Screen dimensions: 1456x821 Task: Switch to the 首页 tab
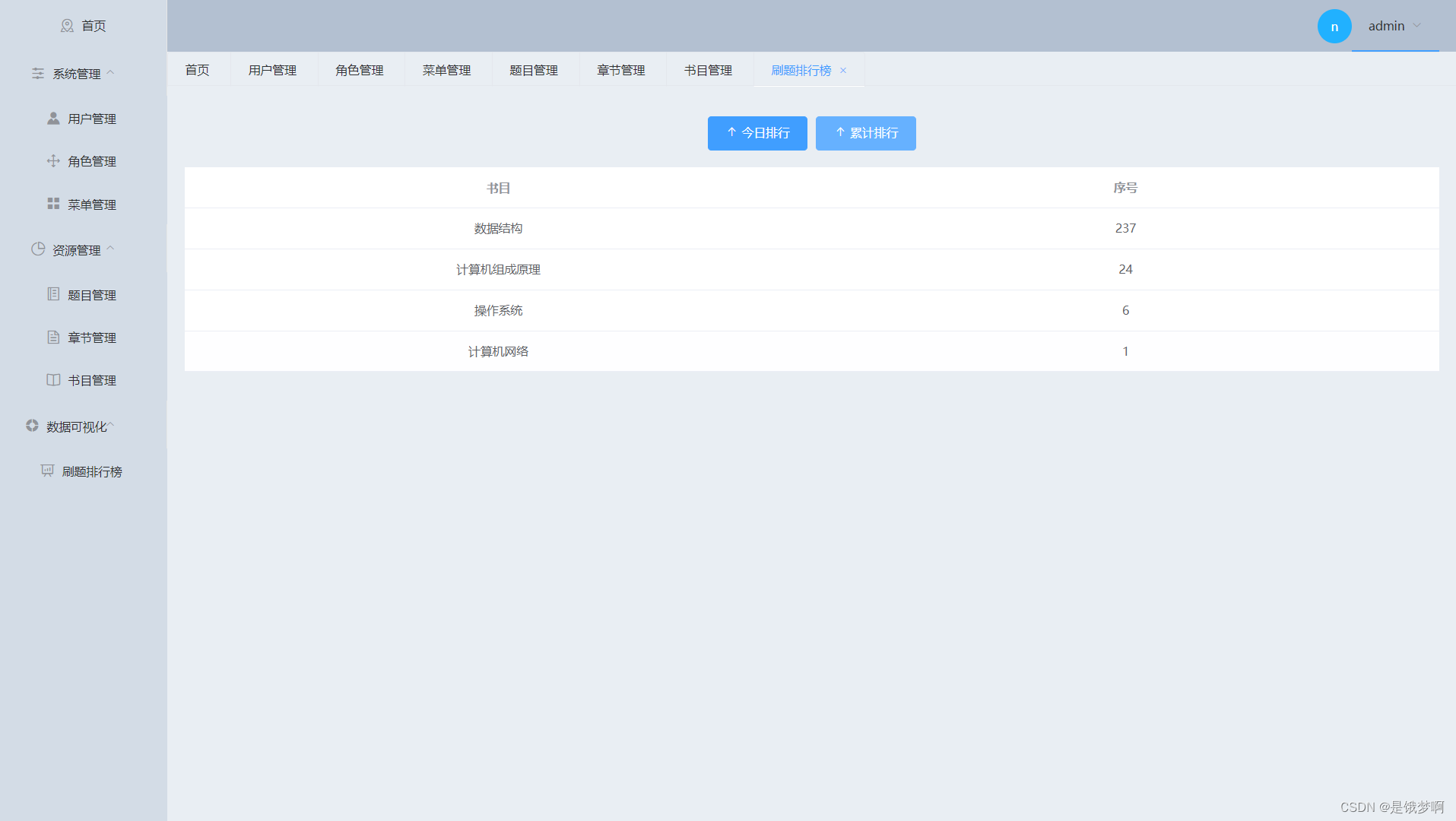pos(198,70)
